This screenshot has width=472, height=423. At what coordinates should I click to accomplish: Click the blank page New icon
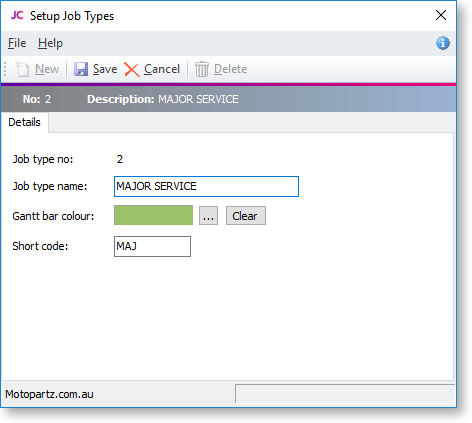click(x=22, y=69)
